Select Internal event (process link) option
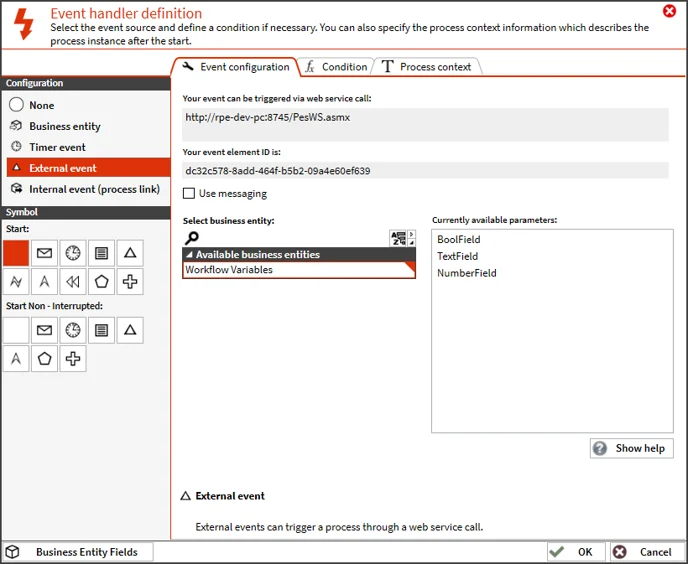The height and width of the screenshot is (564, 688). click(94, 189)
